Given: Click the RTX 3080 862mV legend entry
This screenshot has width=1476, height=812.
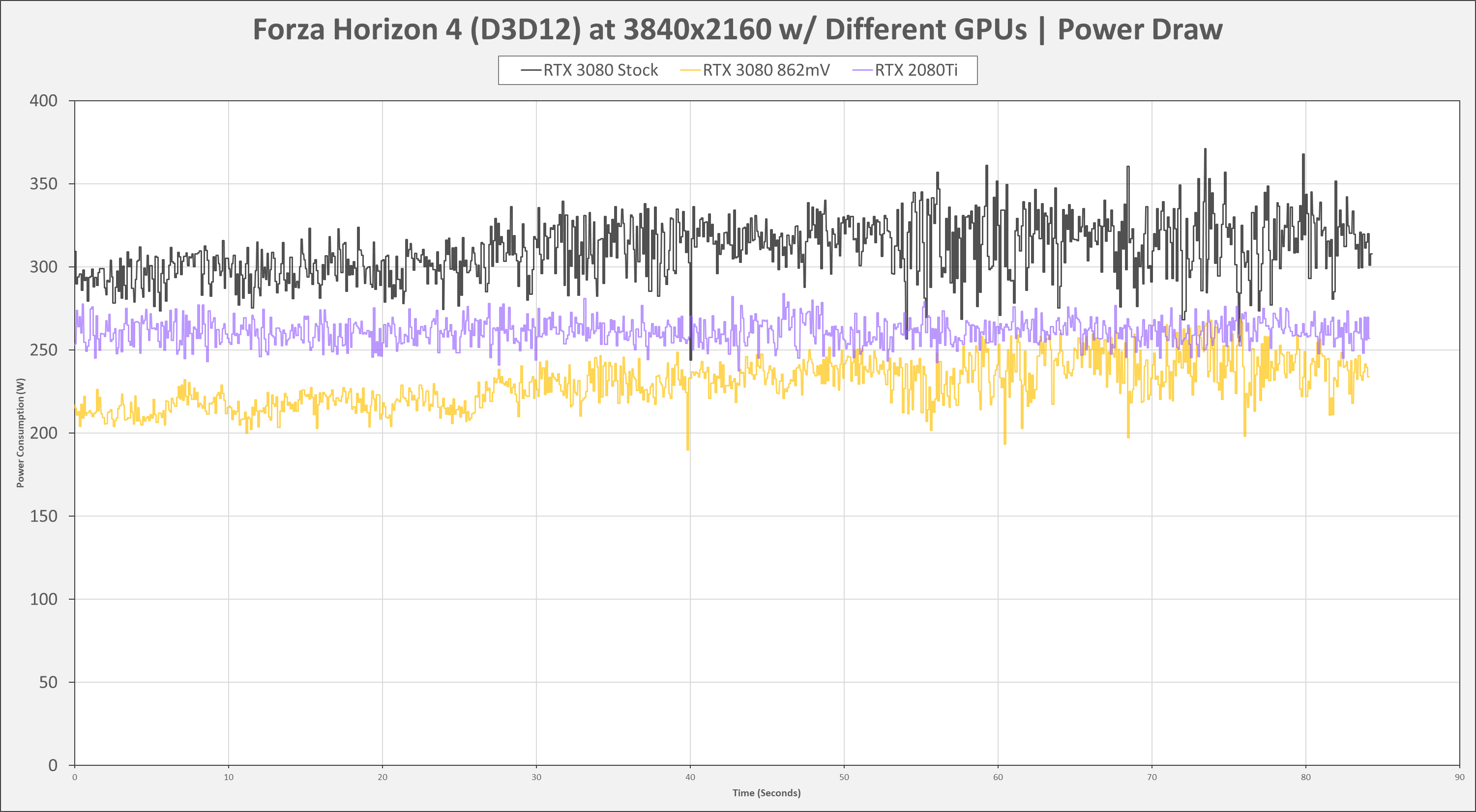Looking at the screenshot, I should 766,70.
